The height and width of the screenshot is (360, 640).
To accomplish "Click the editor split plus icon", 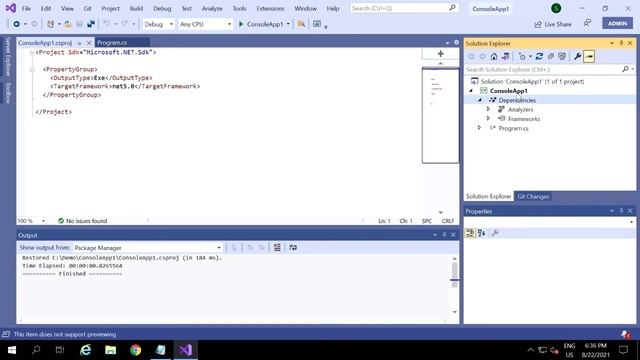I will (x=440, y=53).
